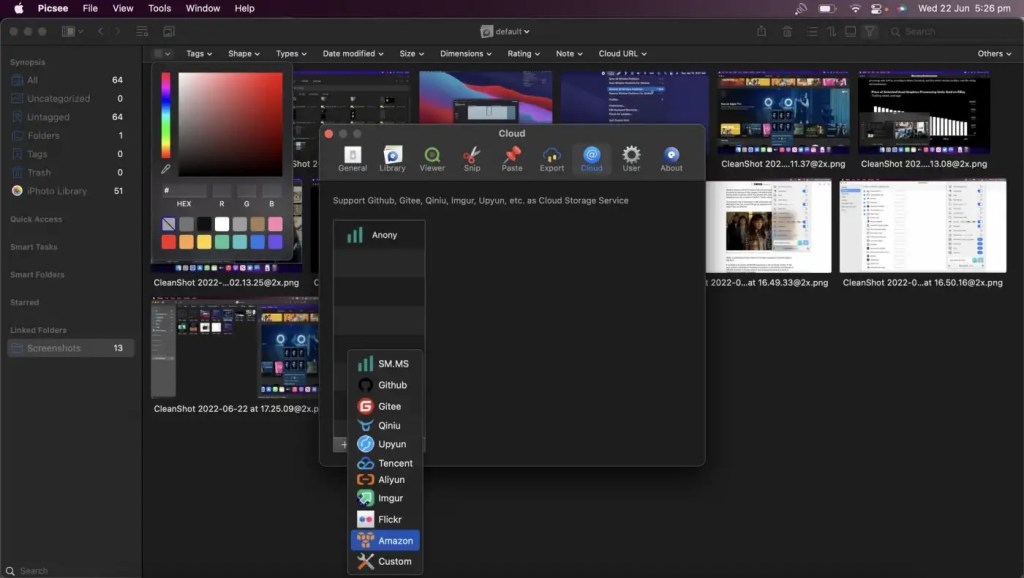1024x578 pixels.
Task: Select the white color swatch
Action: pos(222,224)
